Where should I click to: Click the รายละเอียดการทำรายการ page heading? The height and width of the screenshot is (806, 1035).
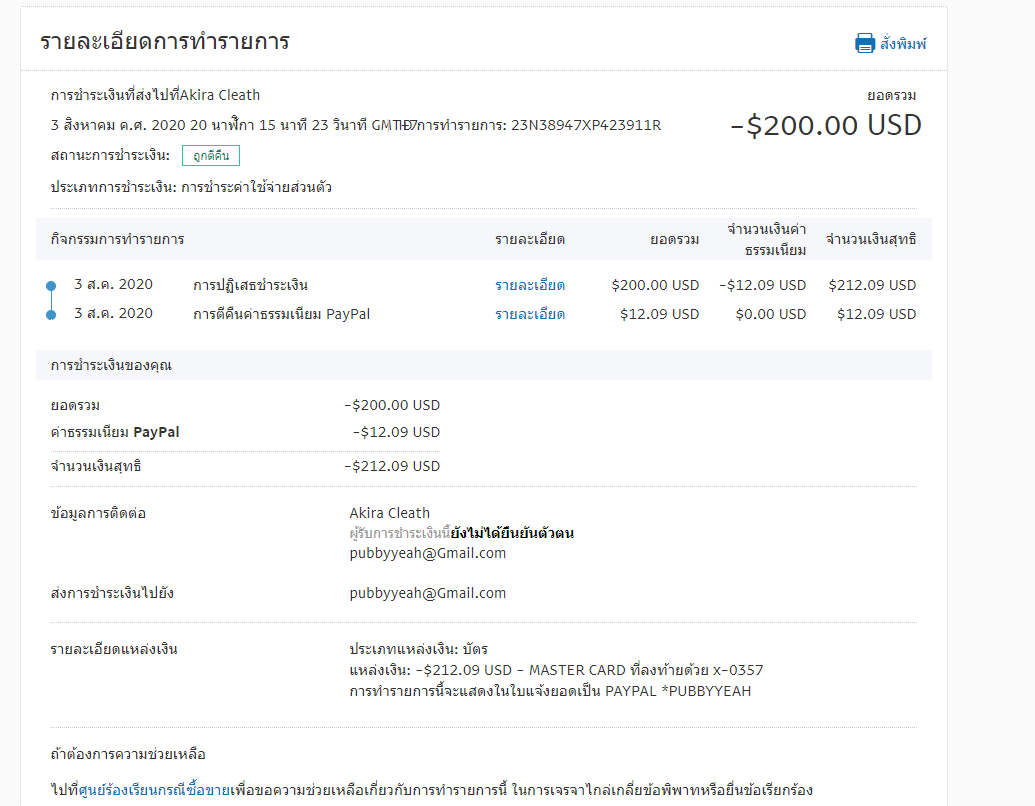(x=165, y=42)
